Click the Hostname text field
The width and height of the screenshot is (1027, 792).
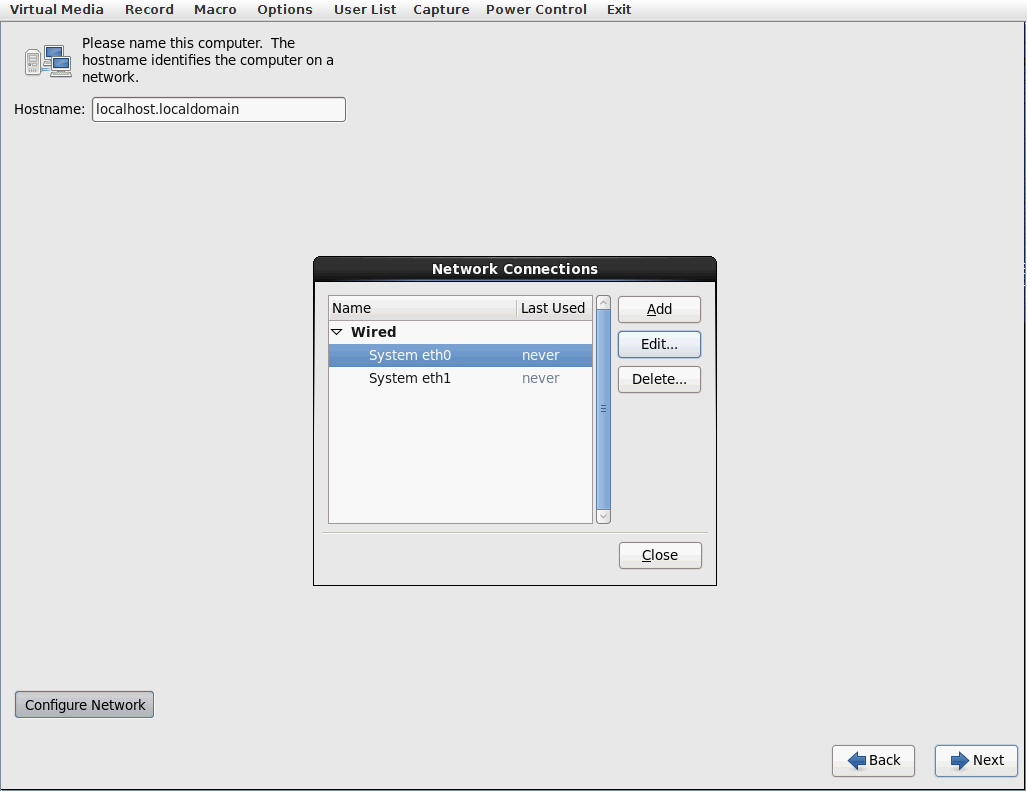click(x=218, y=109)
